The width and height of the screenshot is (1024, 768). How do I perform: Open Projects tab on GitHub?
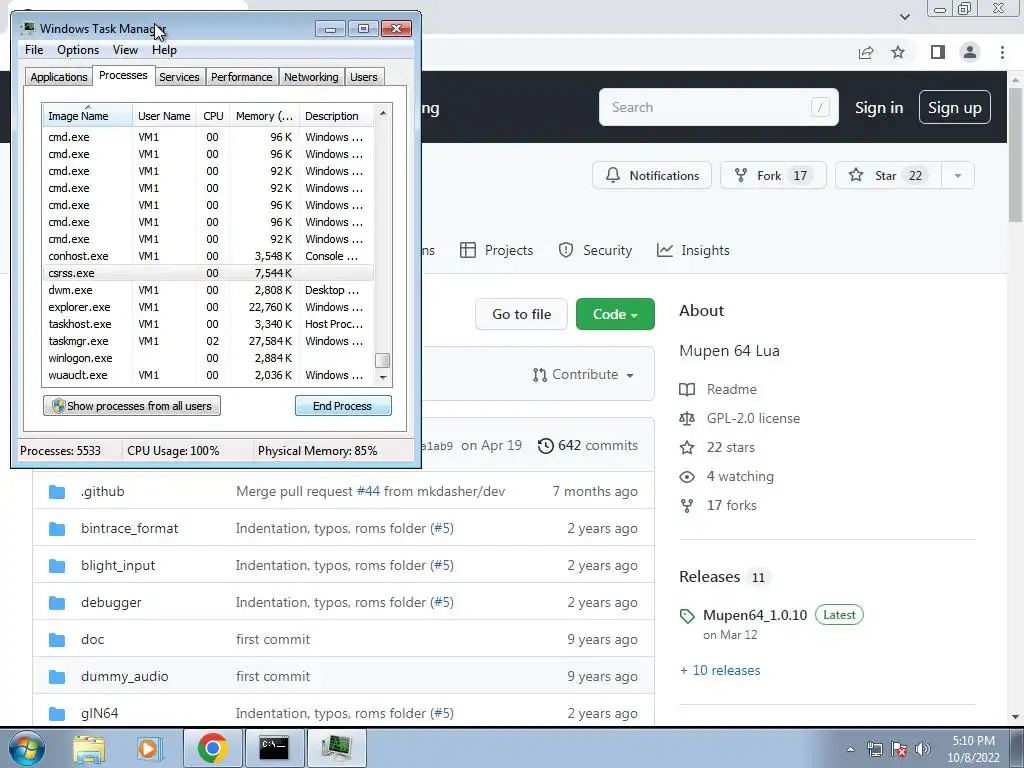pos(496,250)
